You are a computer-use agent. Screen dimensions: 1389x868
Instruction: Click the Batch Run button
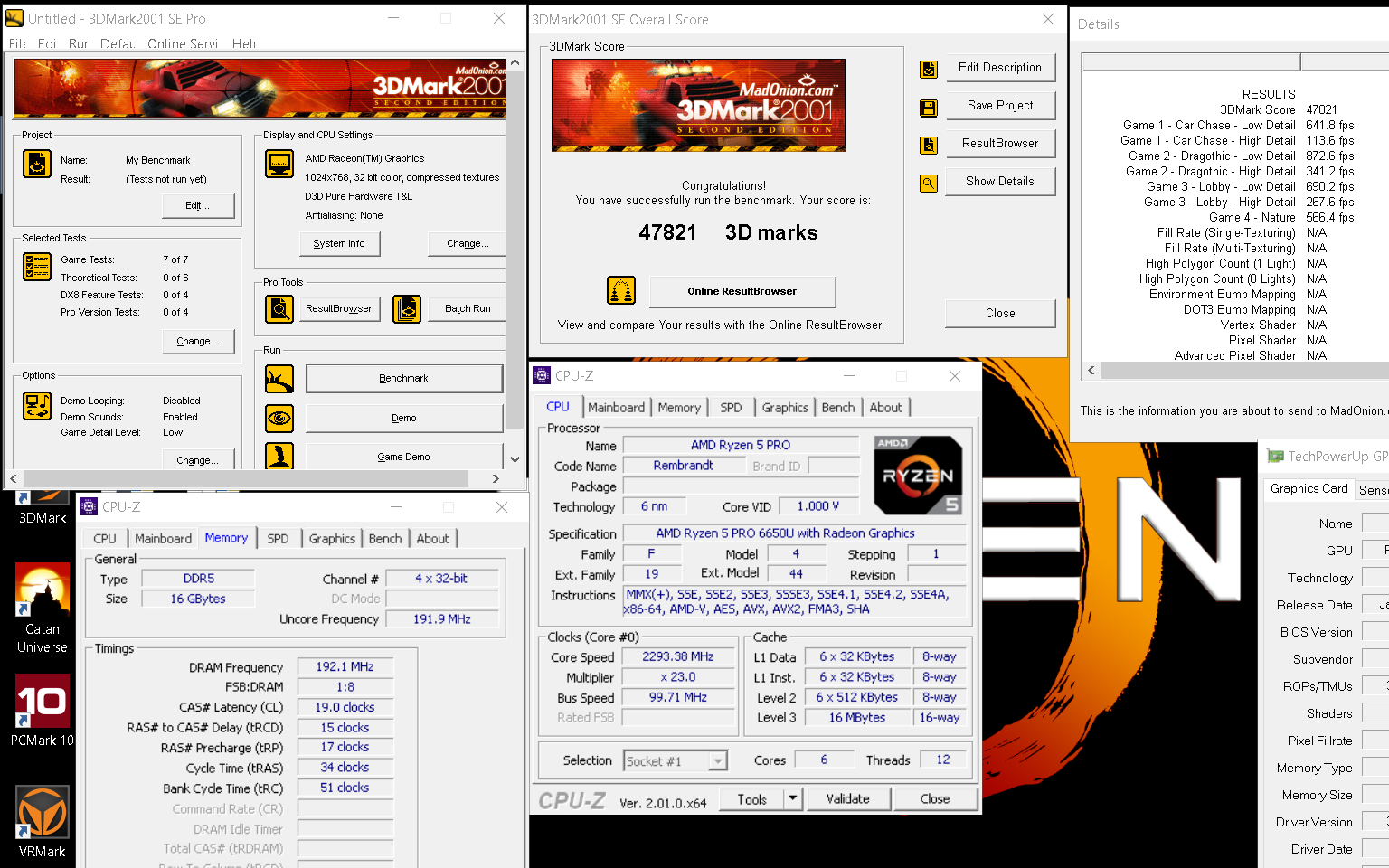(468, 308)
